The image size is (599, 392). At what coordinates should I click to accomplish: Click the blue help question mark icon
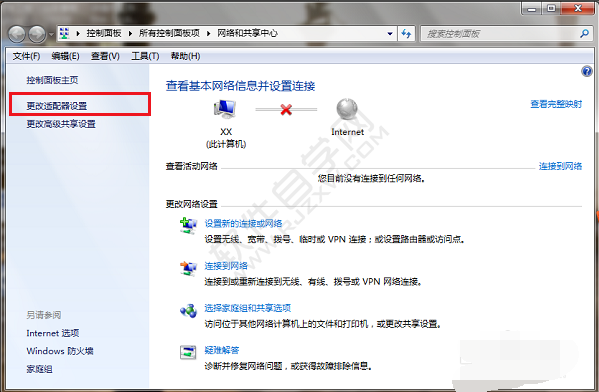click(587, 71)
